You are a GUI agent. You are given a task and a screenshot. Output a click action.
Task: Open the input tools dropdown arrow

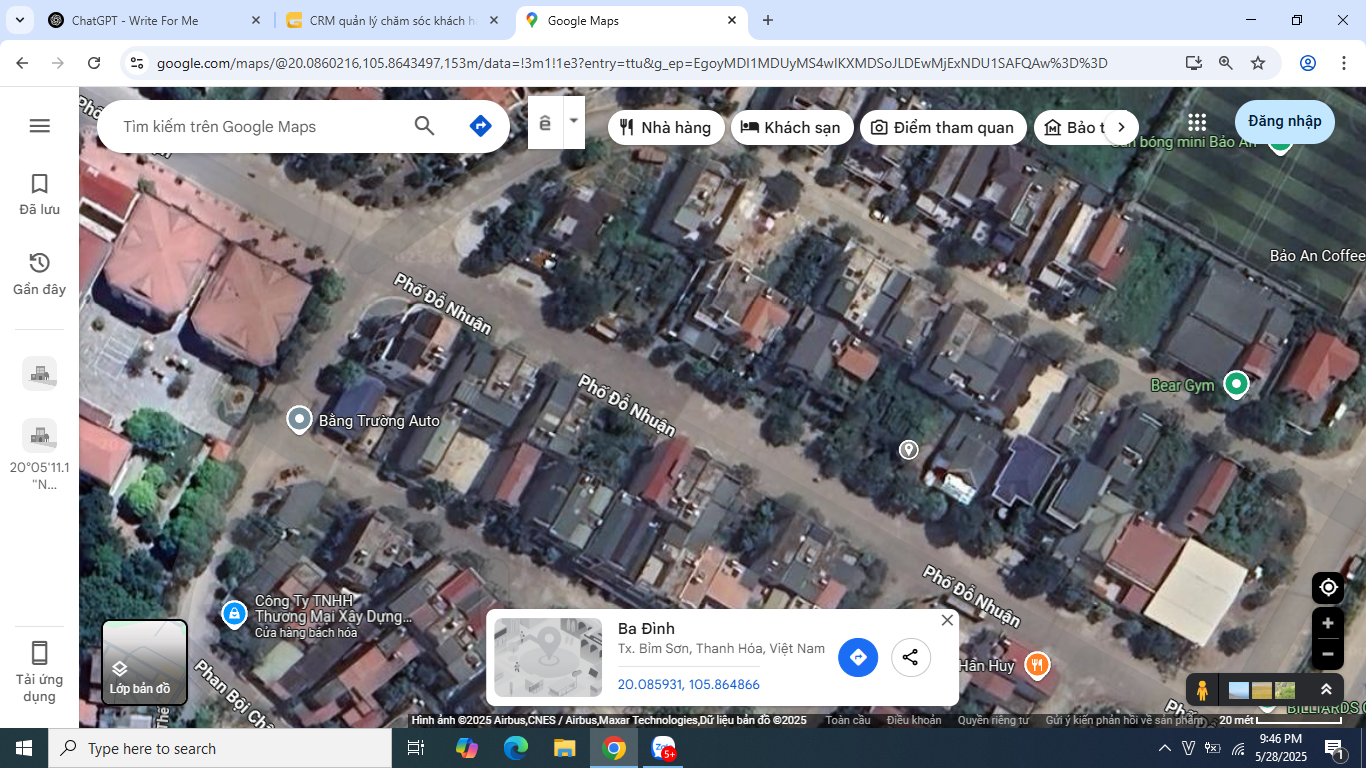(x=574, y=122)
